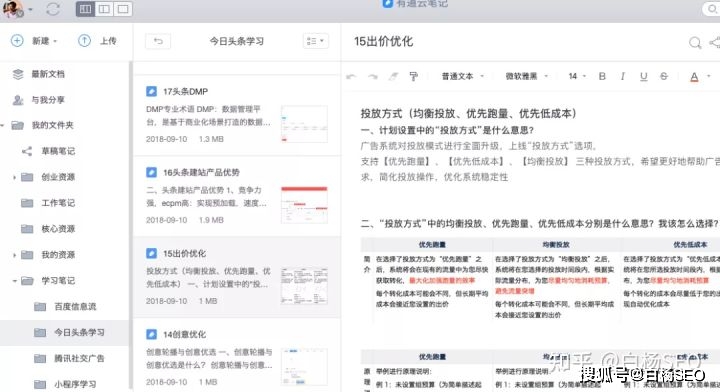Click the note icon beside 16头条建站产品优势

[151, 173]
